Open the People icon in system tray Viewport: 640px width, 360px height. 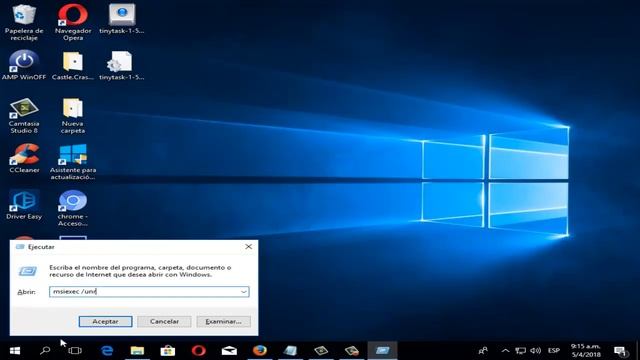point(483,351)
